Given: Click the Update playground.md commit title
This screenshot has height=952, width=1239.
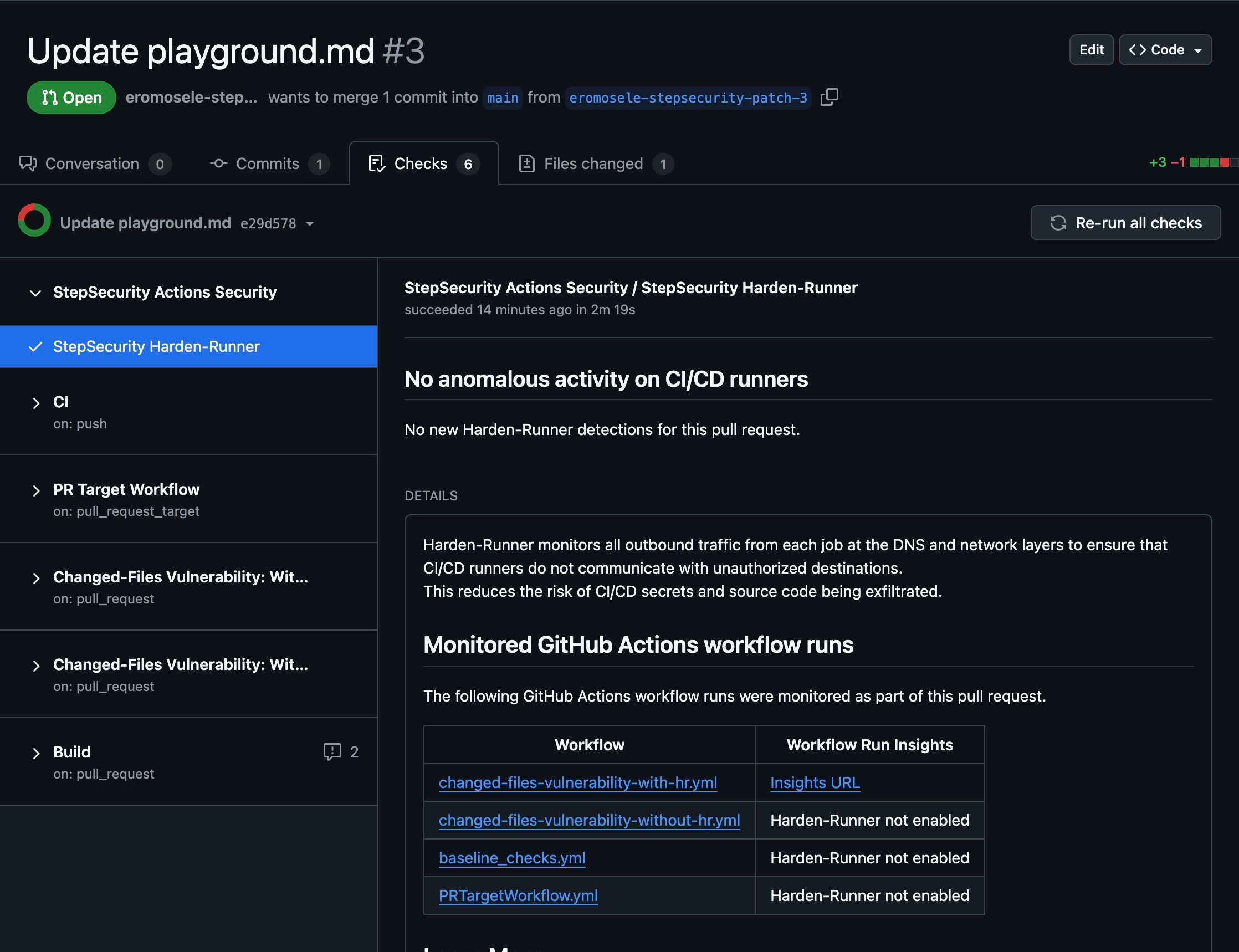Looking at the screenshot, I should pos(145,223).
